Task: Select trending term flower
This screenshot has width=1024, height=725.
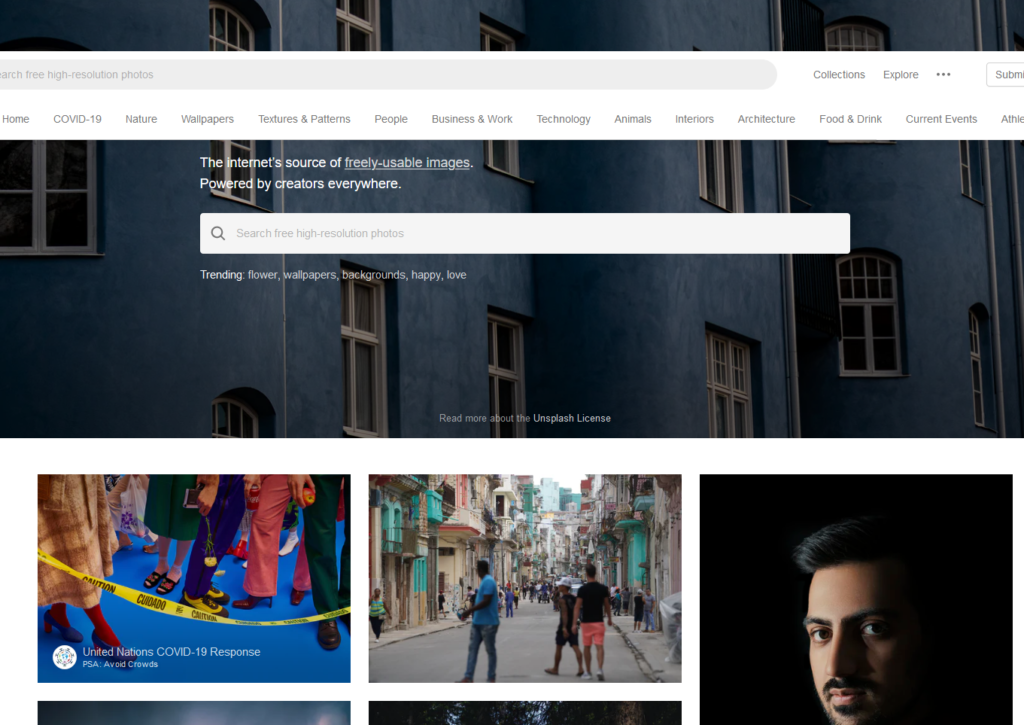Action: 263,275
